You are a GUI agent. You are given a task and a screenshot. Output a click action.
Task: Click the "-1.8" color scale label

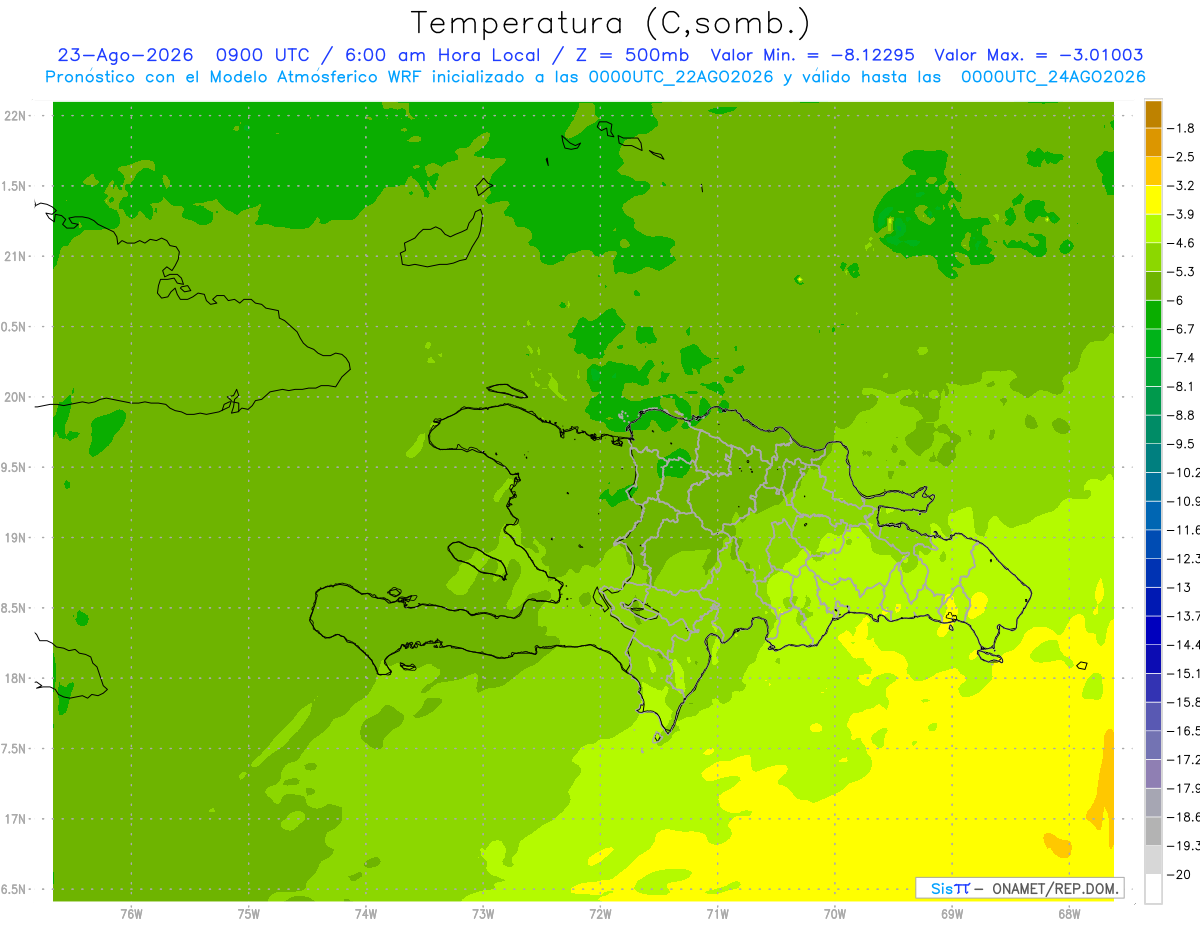click(x=1183, y=128)
